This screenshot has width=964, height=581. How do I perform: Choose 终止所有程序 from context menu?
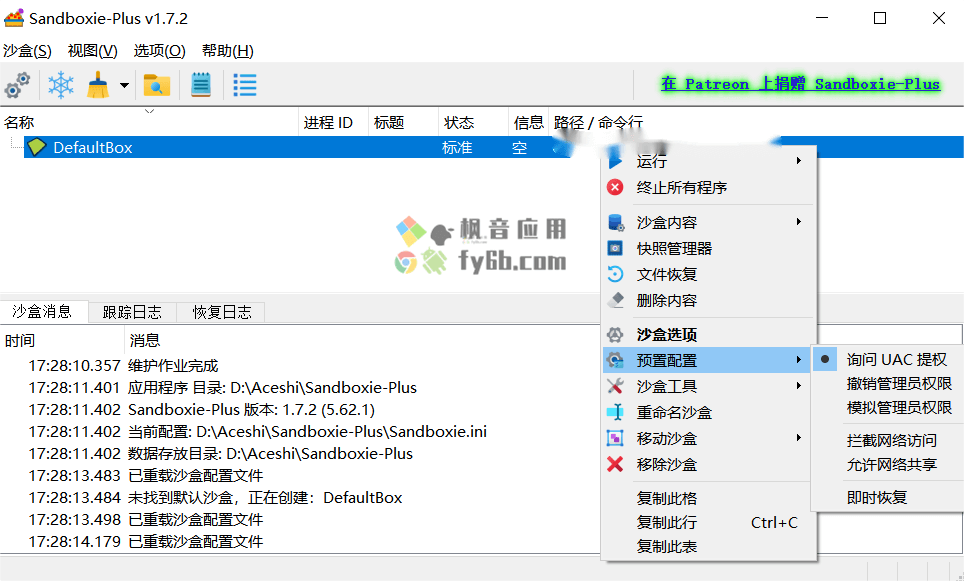[x=709, y=188]
